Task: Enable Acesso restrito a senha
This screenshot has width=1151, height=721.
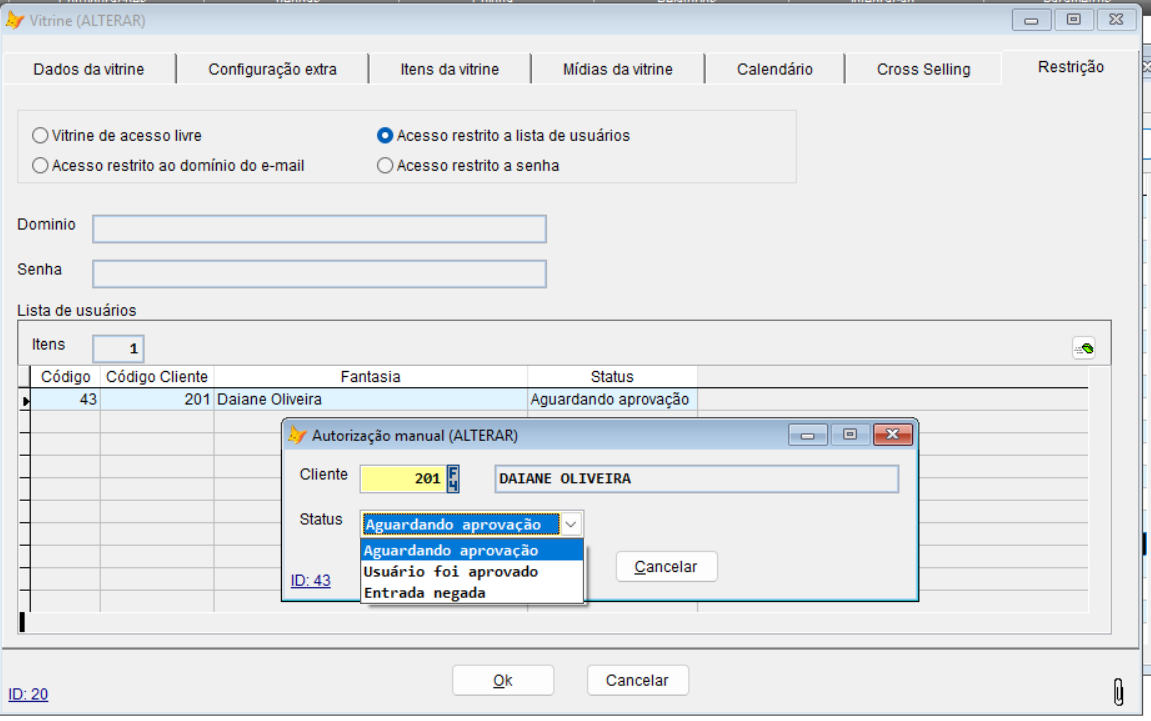Action: pos(385,165)
